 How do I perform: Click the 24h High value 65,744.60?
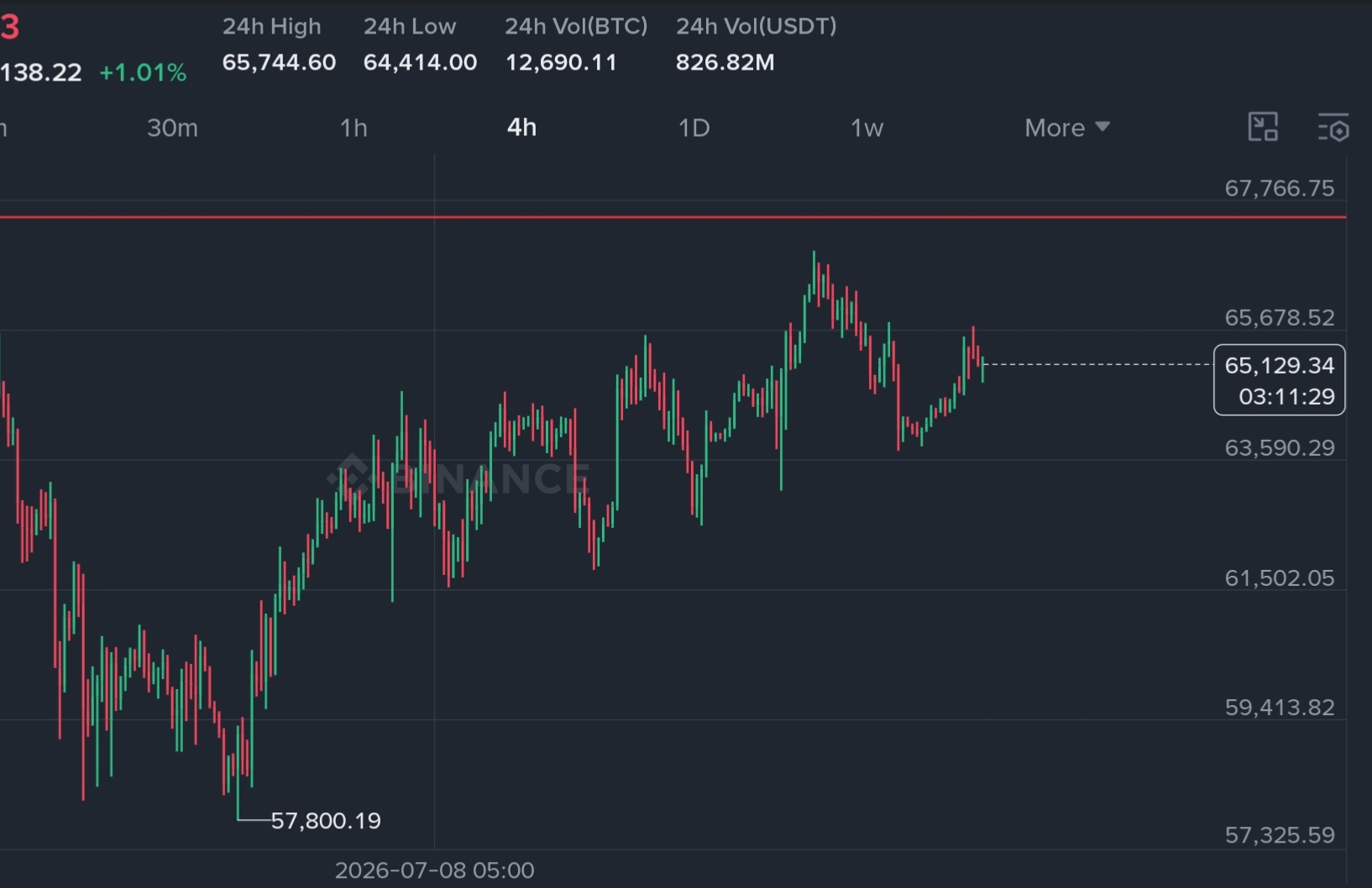[x=279, y=62]
